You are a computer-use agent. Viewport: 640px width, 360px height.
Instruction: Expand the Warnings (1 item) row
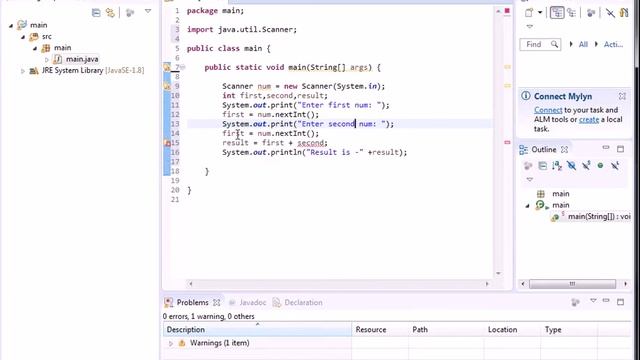click(171, 344)
